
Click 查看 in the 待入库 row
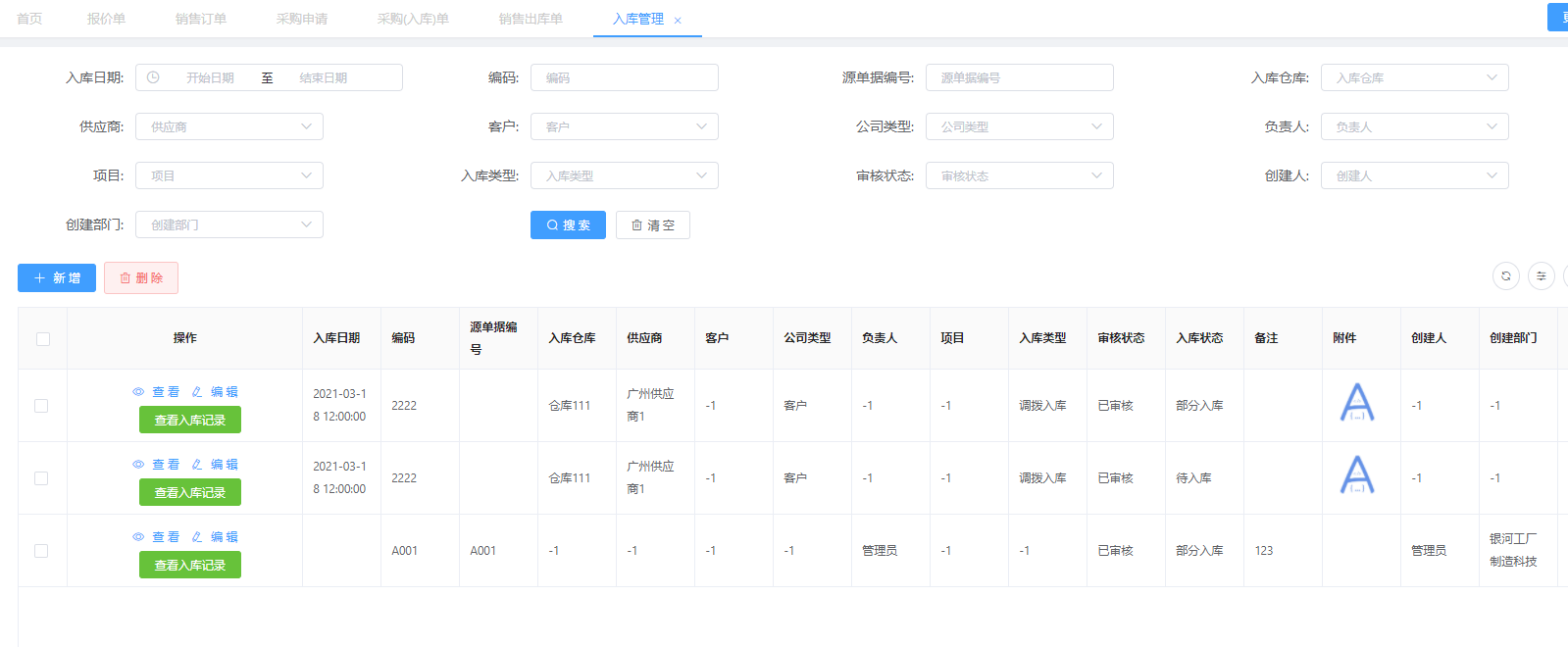click(156, 464)
